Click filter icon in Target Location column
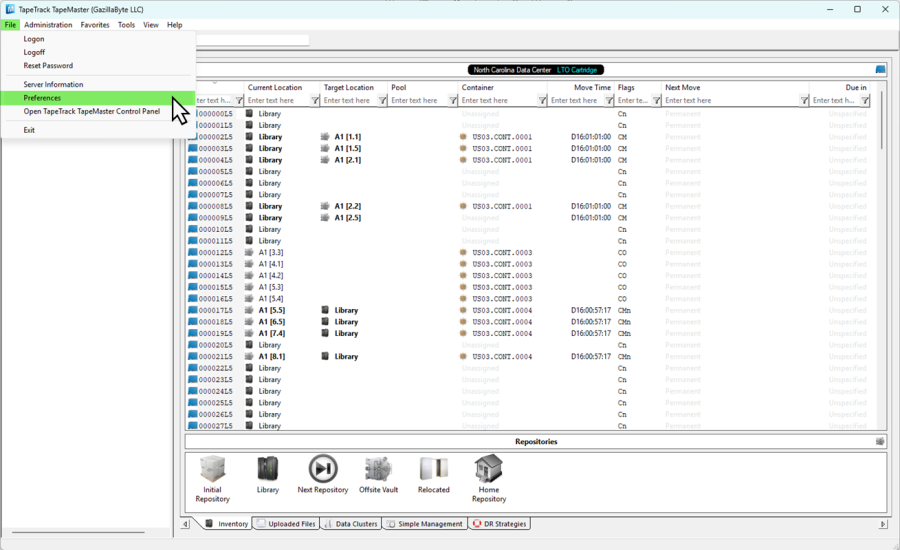Image resolution: width=900 pixels, height=550 pixels. (382, 100)
